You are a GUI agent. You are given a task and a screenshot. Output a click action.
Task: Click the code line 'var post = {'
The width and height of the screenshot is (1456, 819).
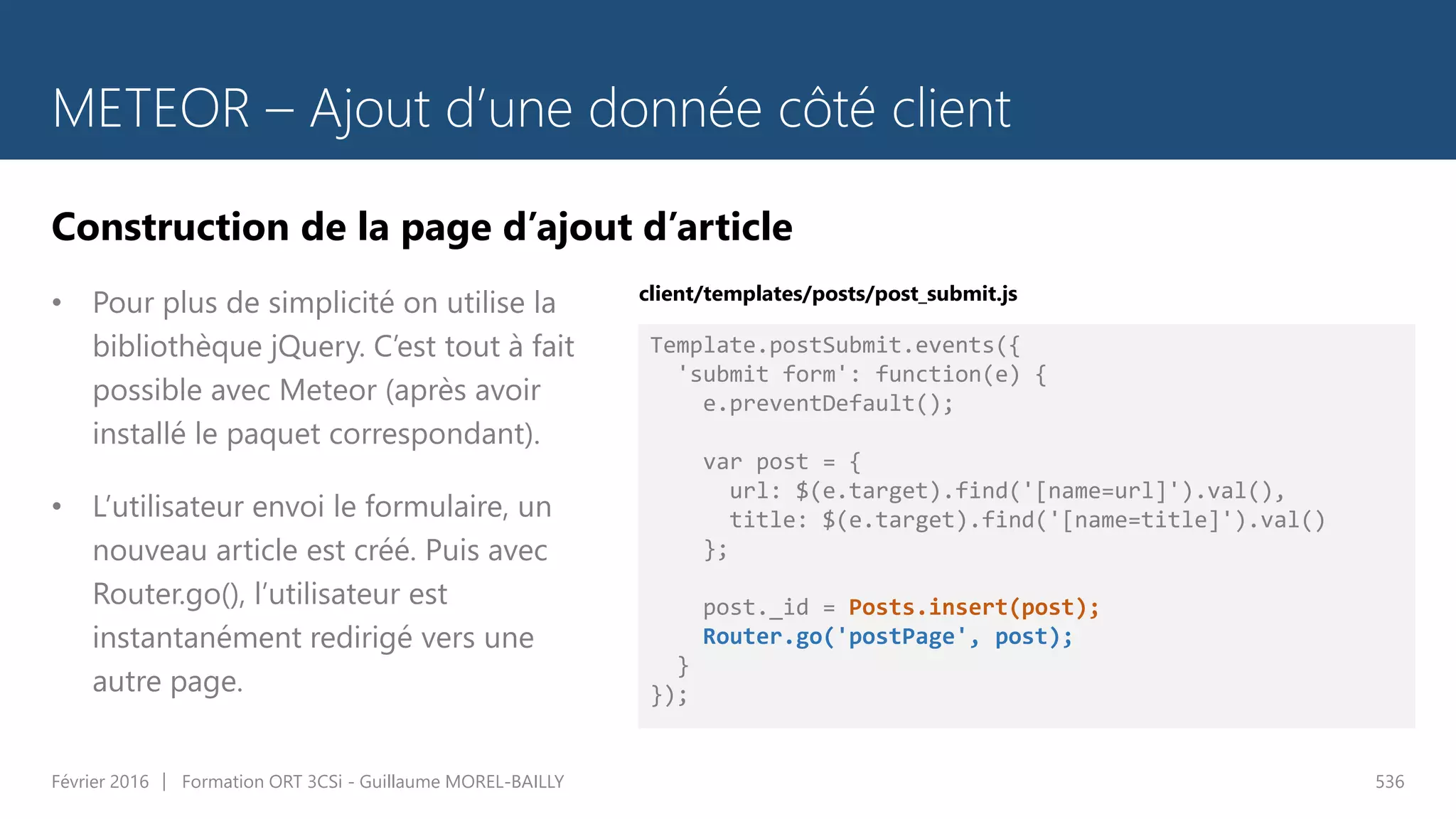pos(781,462)
